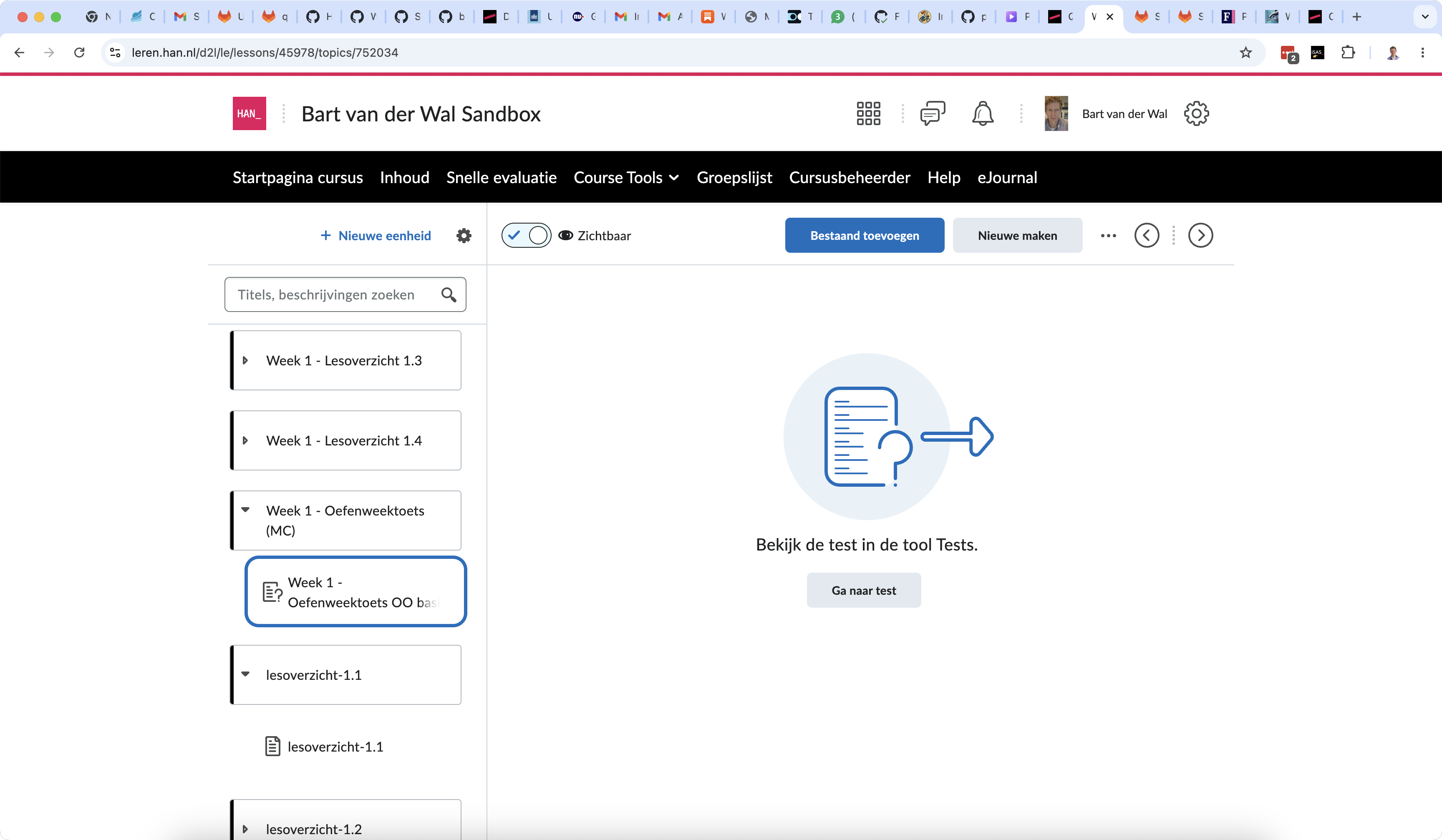Open a new browser tab
1442x840 pixels.
click(x=1357, y=17)
